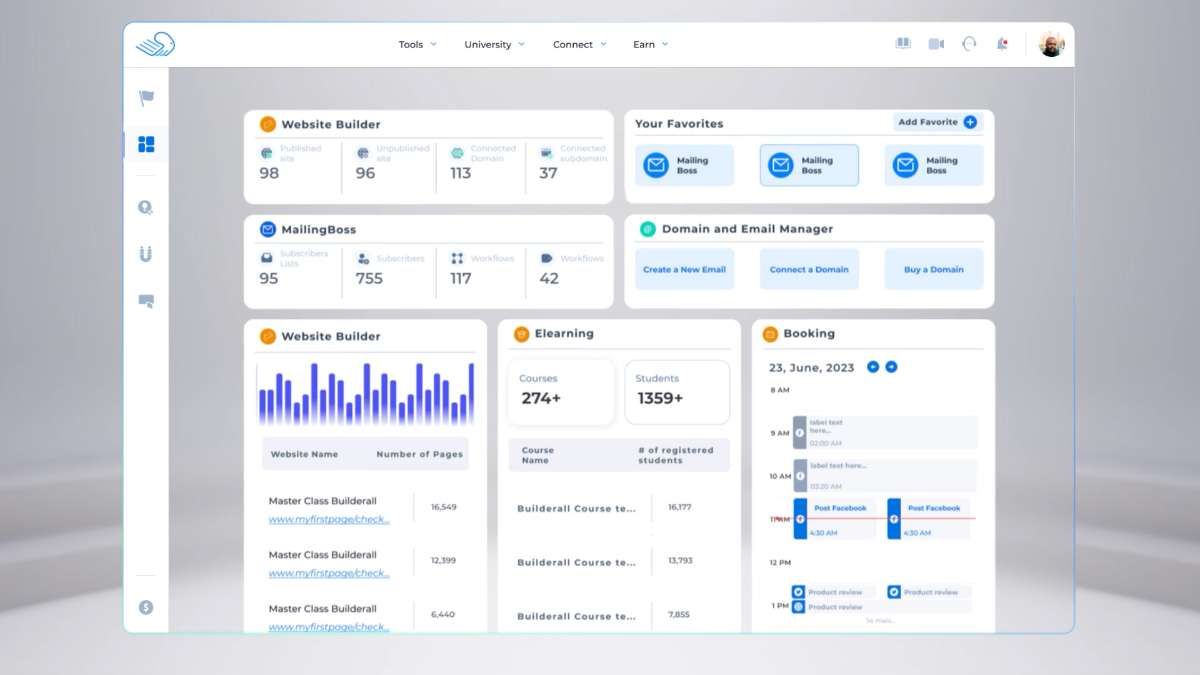
Task: Click the connected subdomain count 37
Action: pos(548,173)
